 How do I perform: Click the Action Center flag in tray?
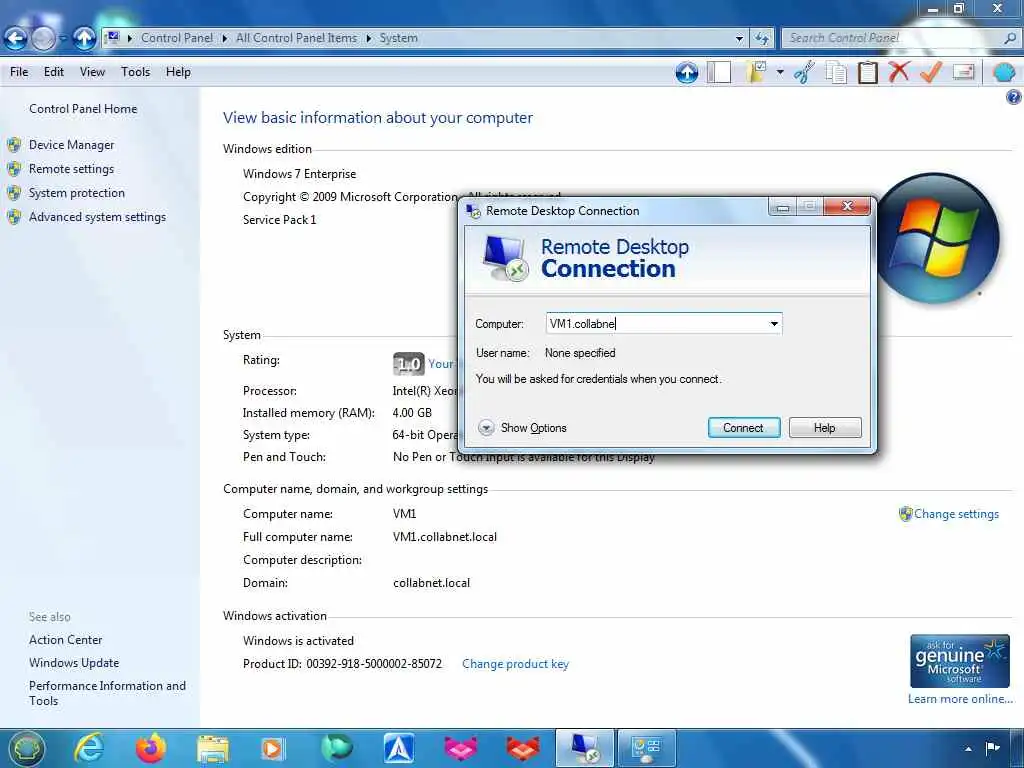(993, 748)
